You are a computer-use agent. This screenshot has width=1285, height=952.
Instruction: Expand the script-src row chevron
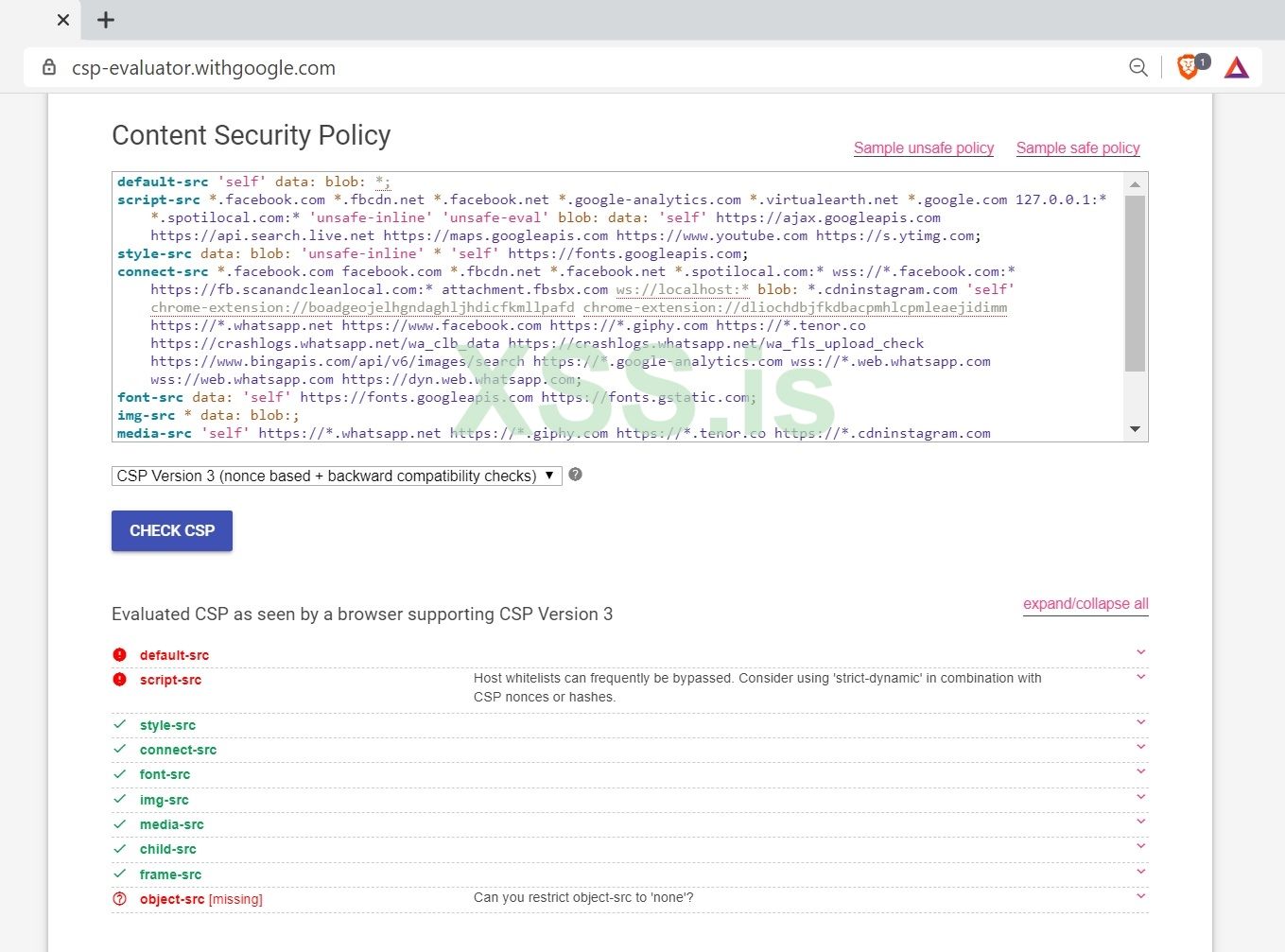[x=1141, y=677]
